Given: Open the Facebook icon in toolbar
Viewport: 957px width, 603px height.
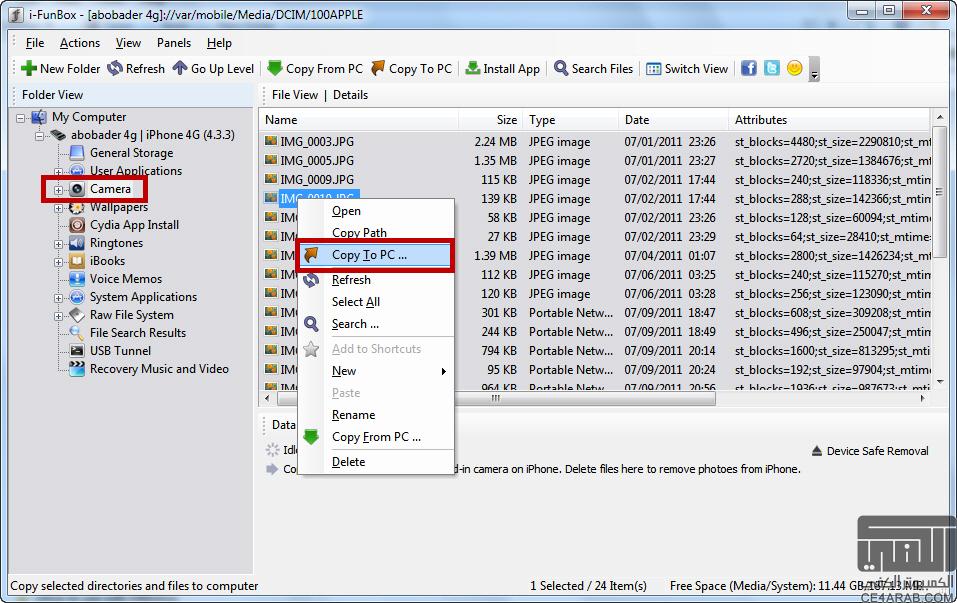Looking at the screenshot, I should pyautogui.click(x=749, y=68).
